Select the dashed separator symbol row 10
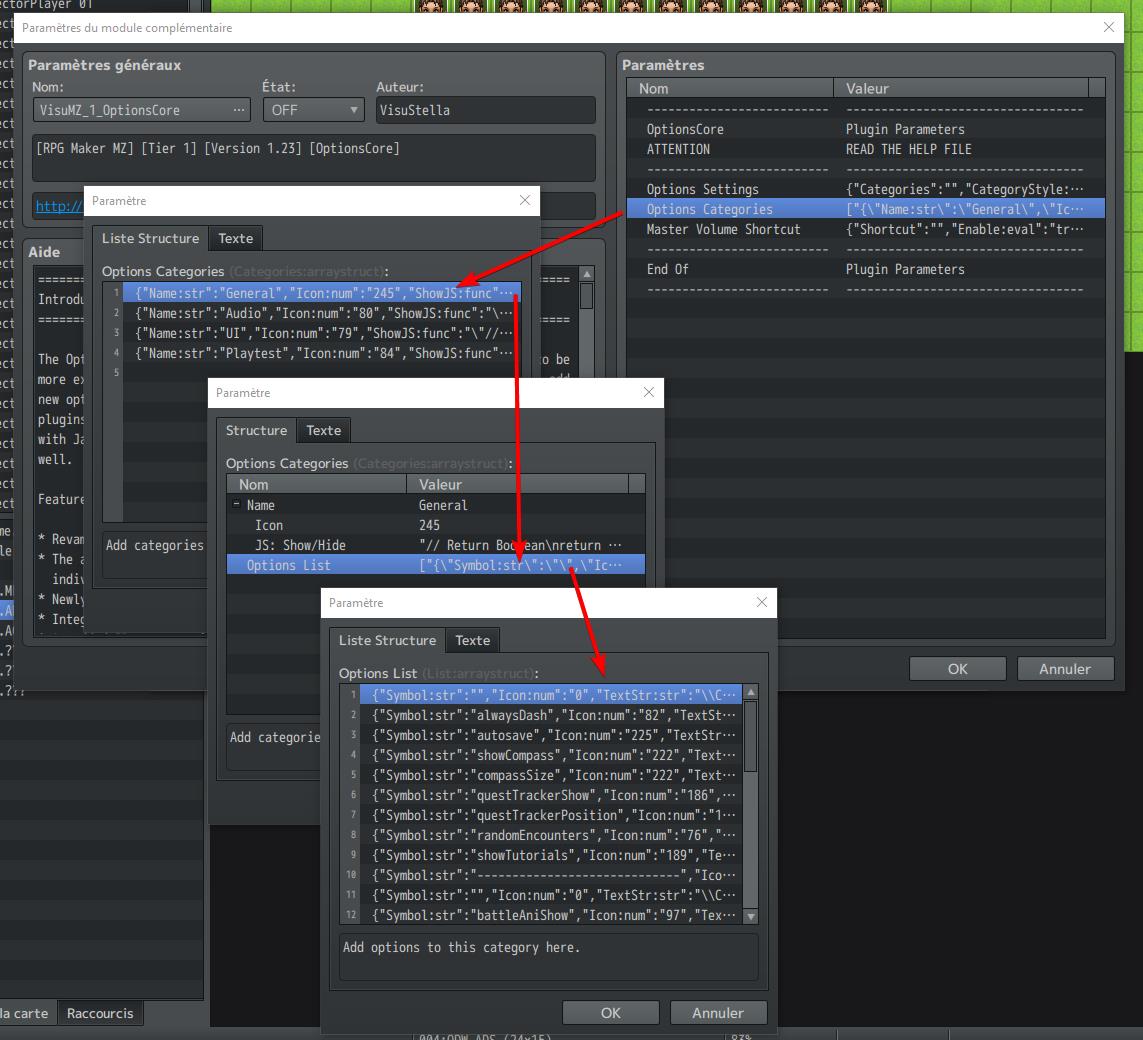 coord(551,875)
